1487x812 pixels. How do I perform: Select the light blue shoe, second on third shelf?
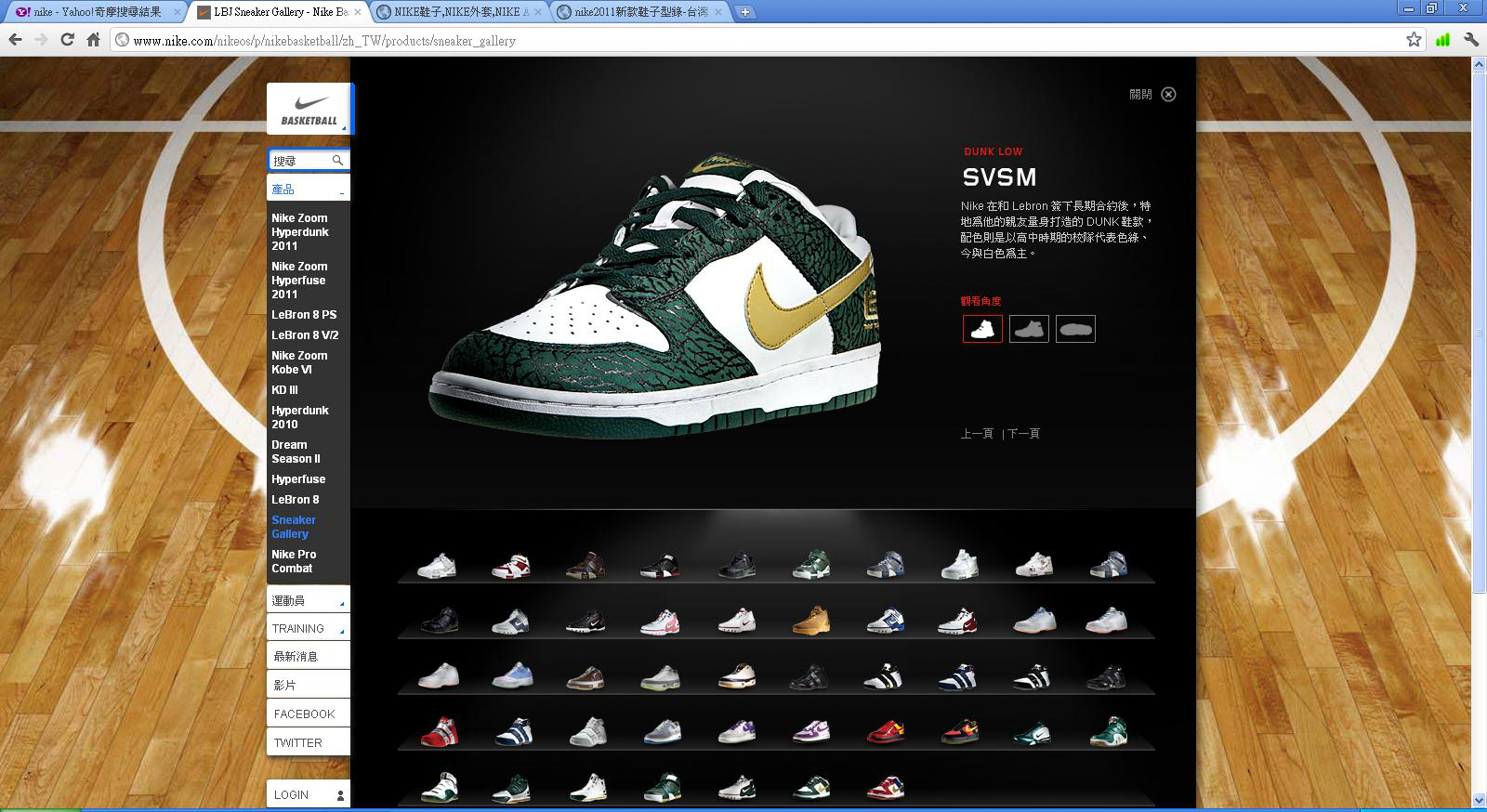(512, 675)
